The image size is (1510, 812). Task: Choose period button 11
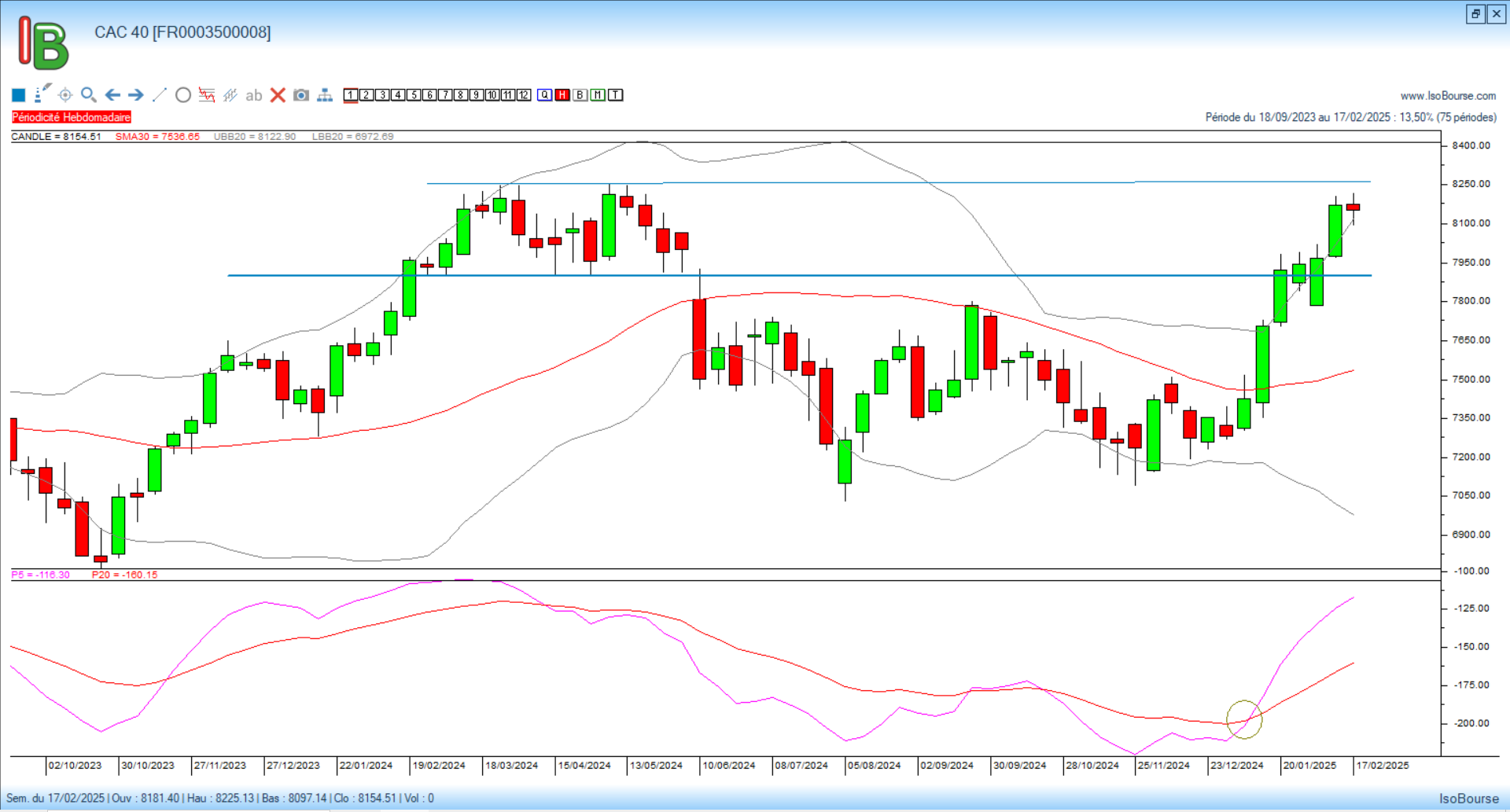coord(508,95)
